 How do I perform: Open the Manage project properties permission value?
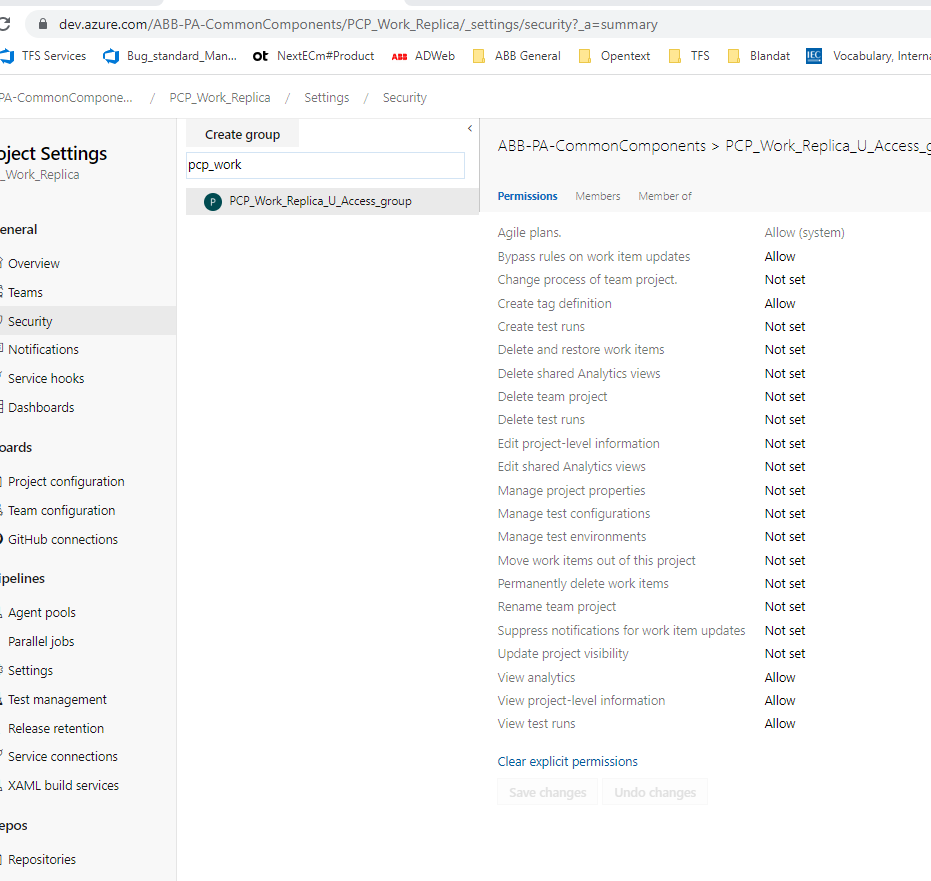click(x=785, y=490)
